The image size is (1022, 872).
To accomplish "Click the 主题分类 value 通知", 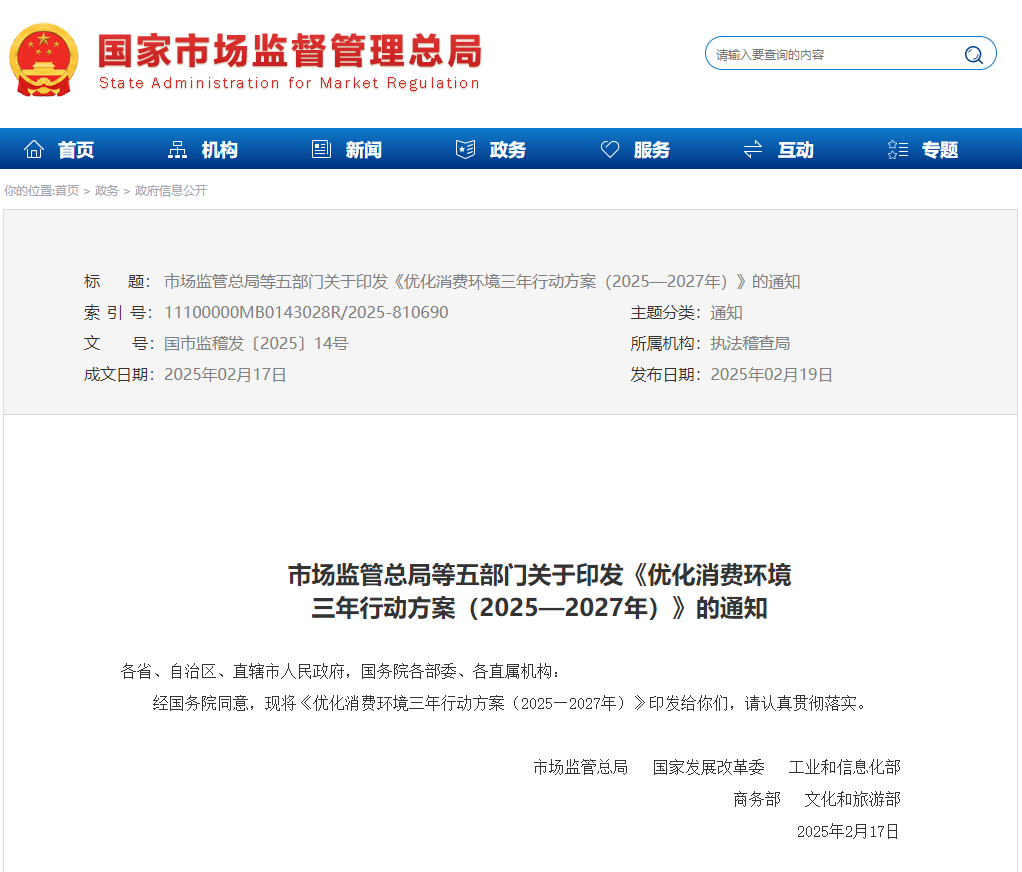I will click(x=726, y=312).
